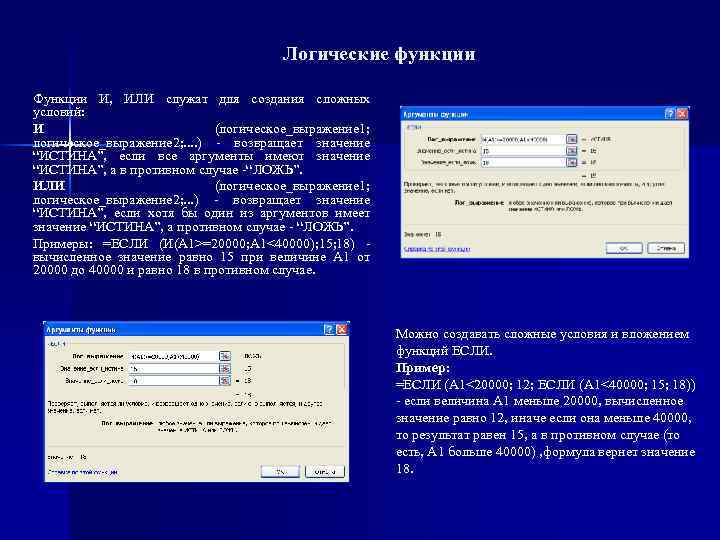Click OK in the upper dialog
The image size is (720, 540).
(624, 248)
